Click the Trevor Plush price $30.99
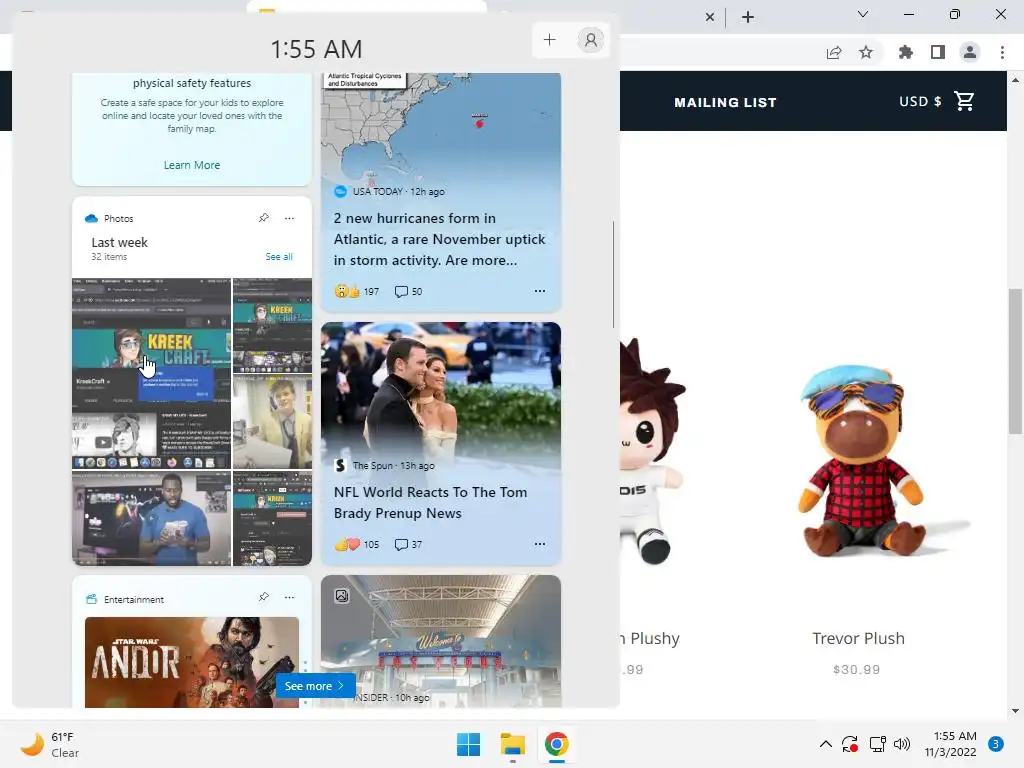 point(856,669)
